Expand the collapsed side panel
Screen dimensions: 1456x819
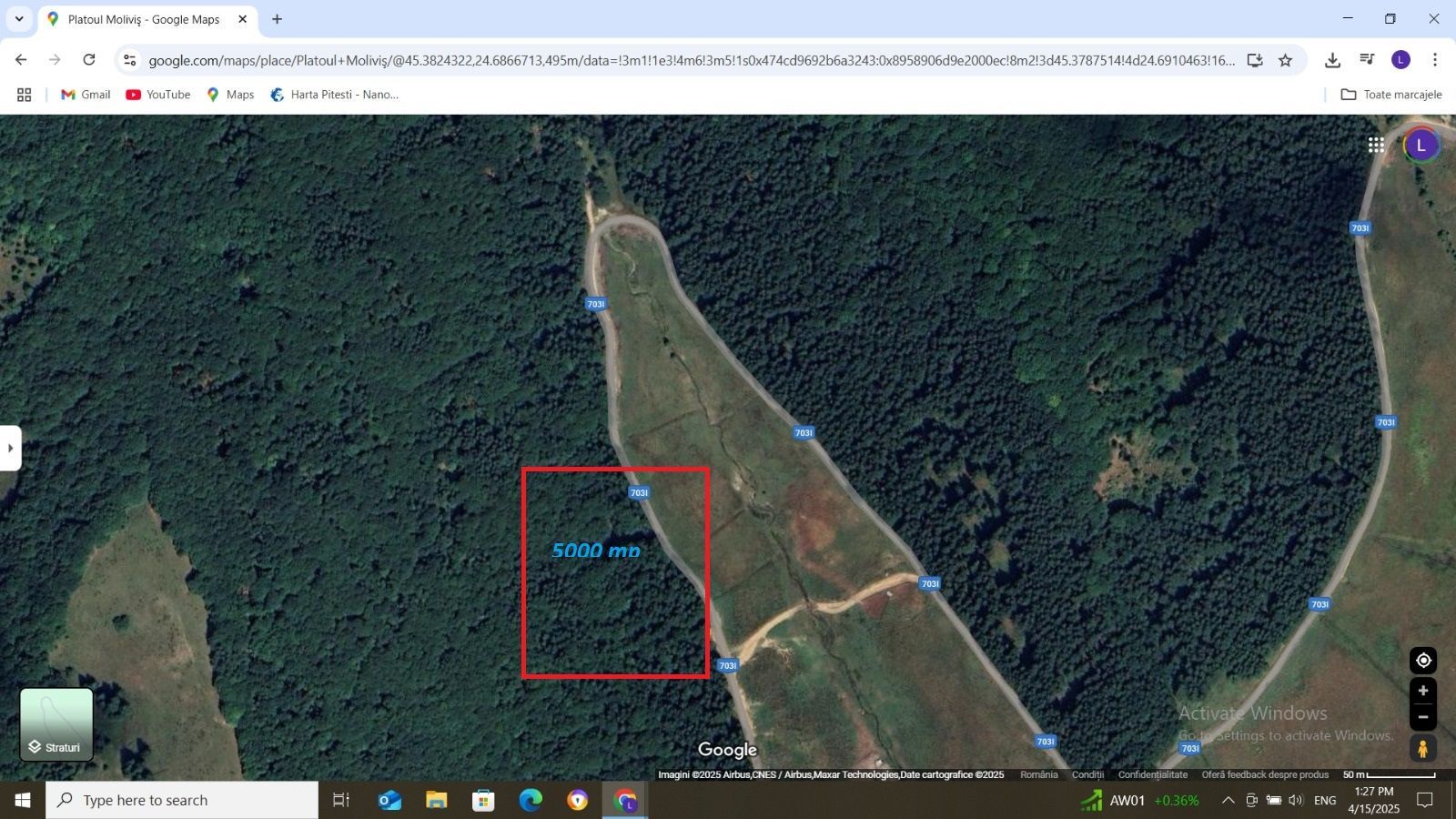(x=10, y=448)
